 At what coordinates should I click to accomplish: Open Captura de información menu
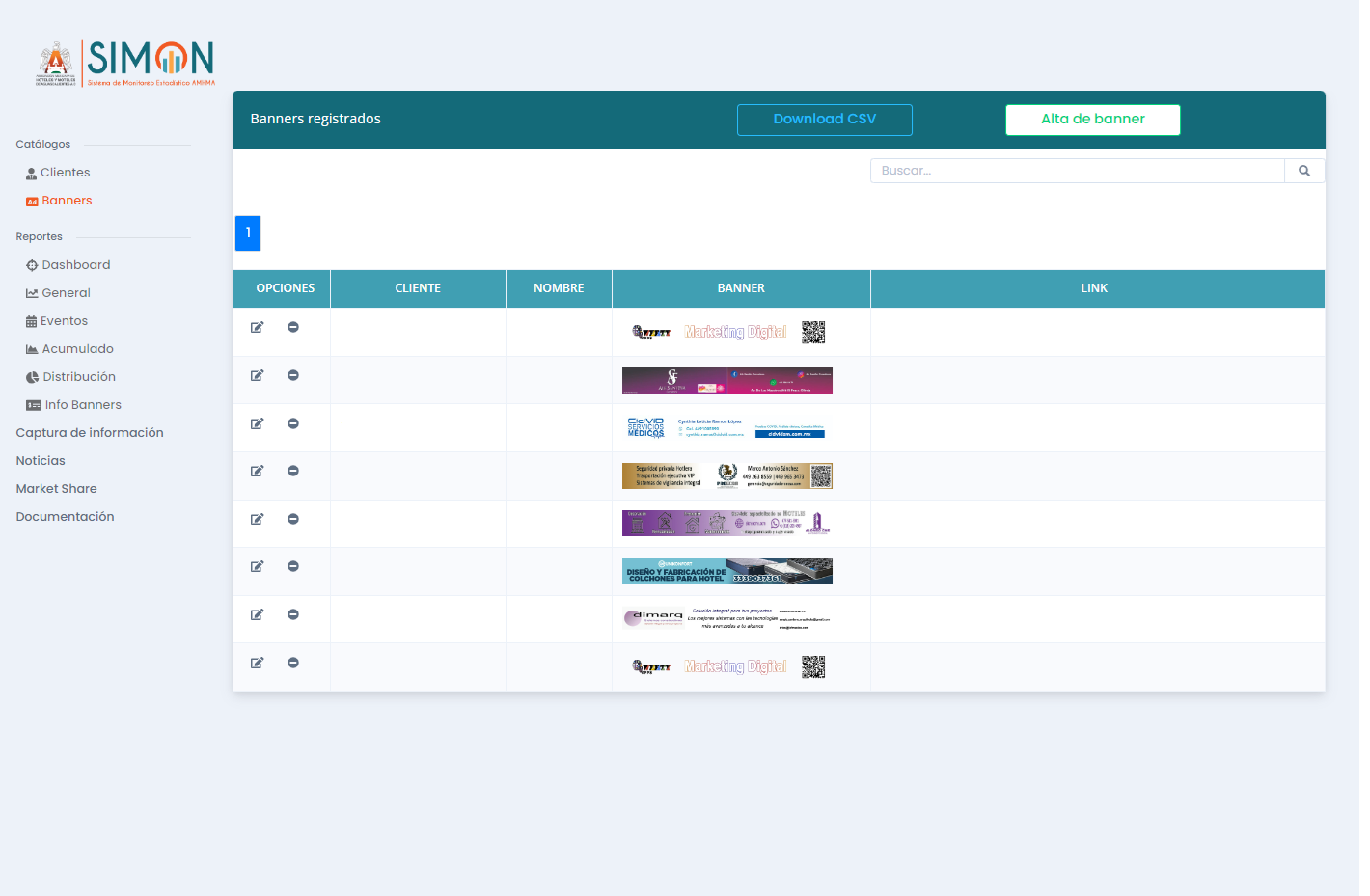[90, 433]
